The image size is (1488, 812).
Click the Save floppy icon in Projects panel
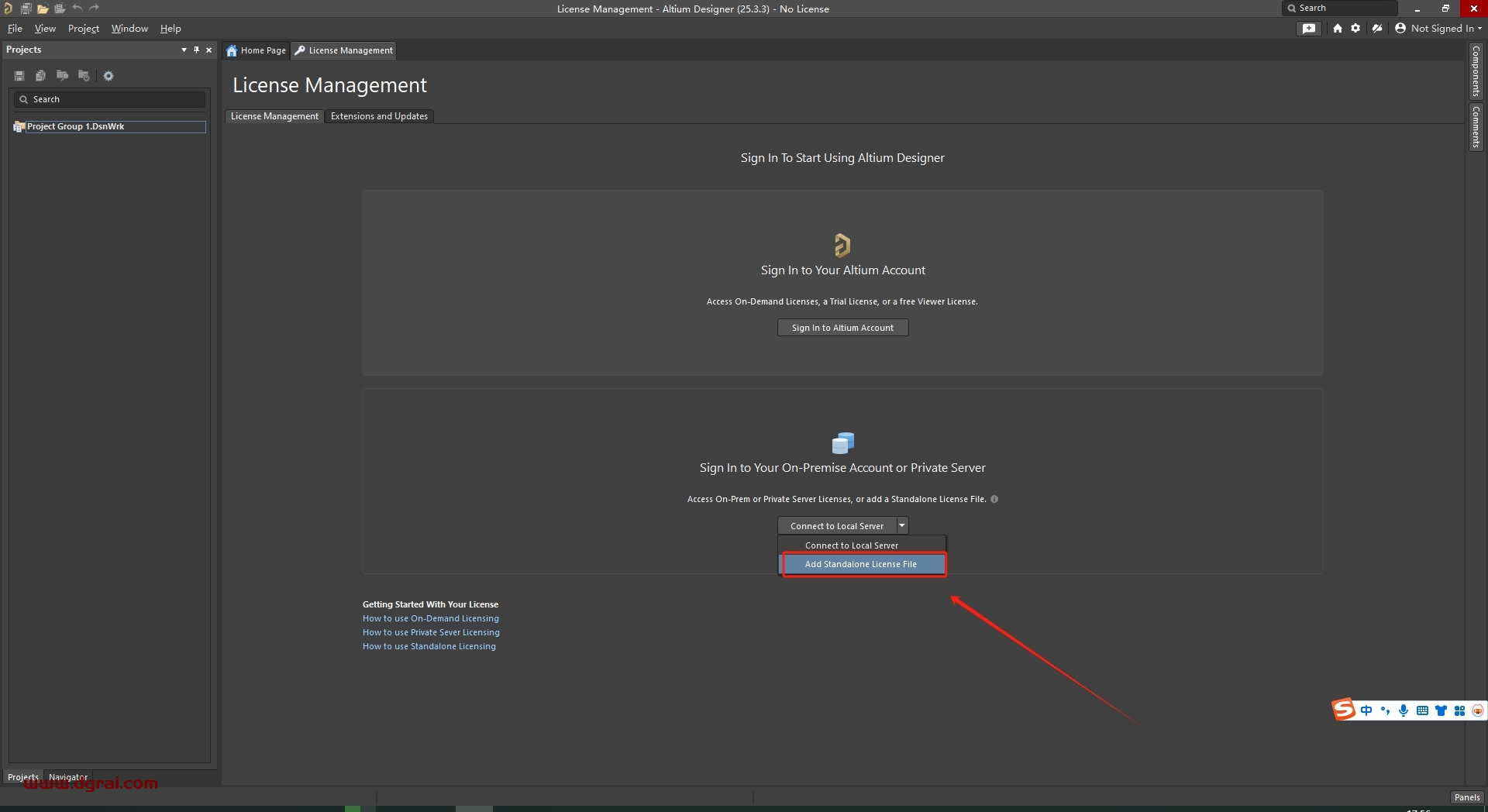click(x=19, y=76)
